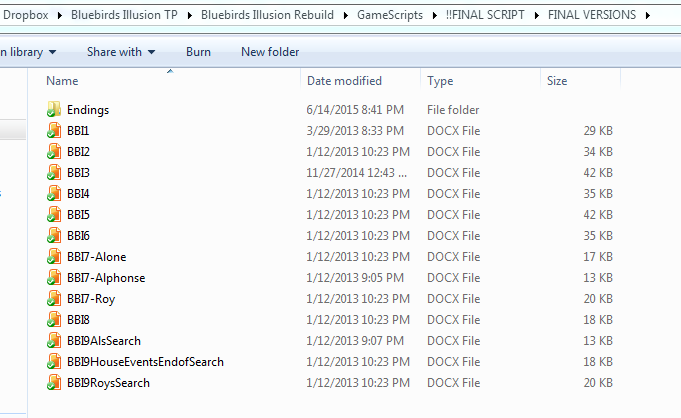Navigate to GameScripts breadcrumb
This screenshot has width=681, height=418.
pyautogui.click(x=390, y=15)
